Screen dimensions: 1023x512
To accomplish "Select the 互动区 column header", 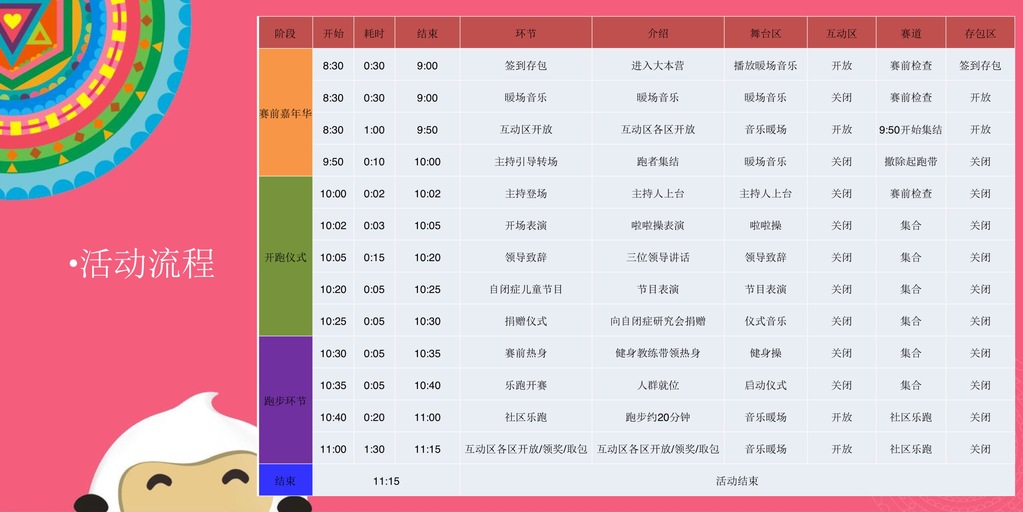I will pos(842,33).
